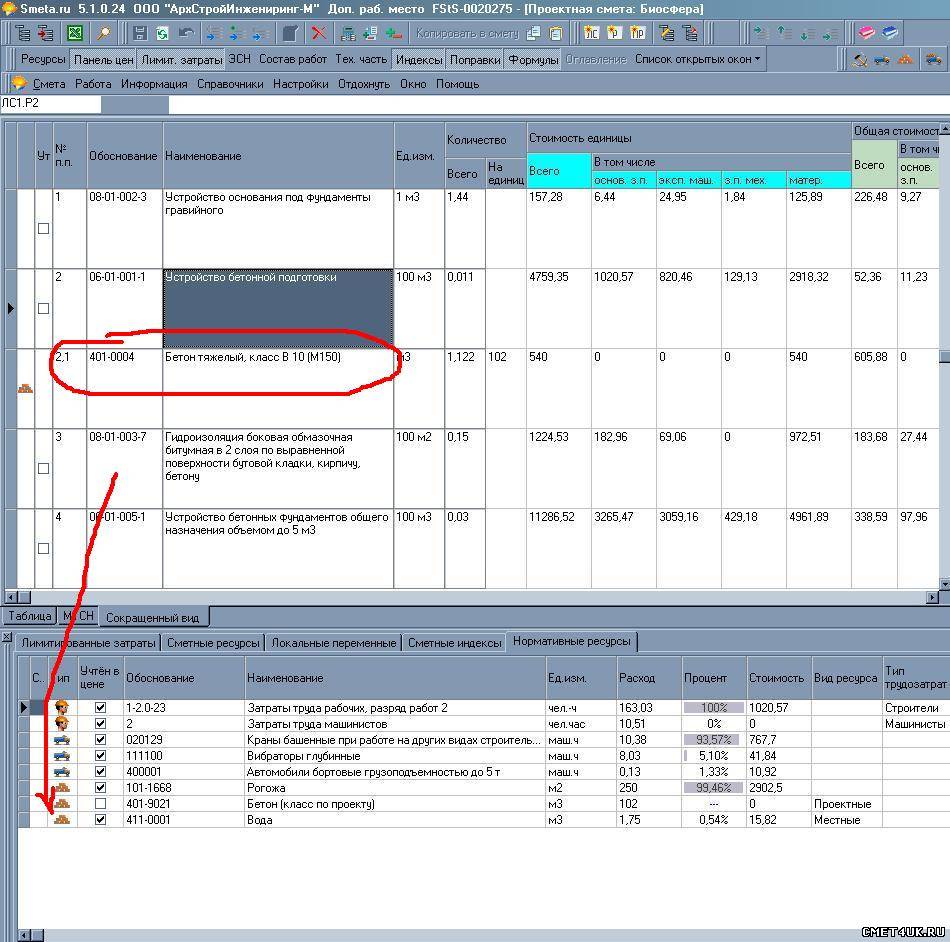950x942 pixels.
Task: Uncheck the checkbox for Вода resource
Action: [100, 820]
